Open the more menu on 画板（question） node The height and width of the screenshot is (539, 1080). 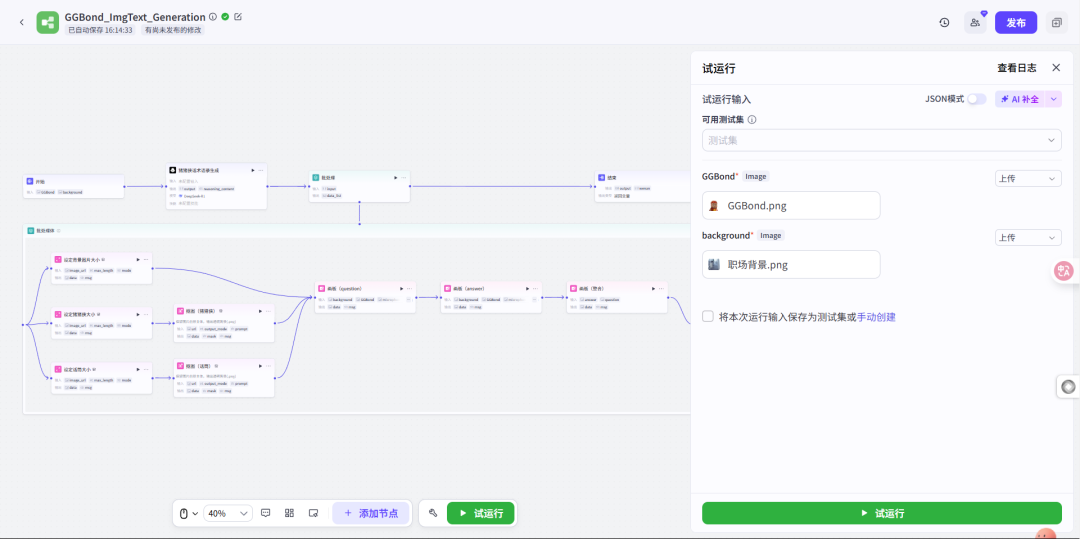tap(410, 288)
